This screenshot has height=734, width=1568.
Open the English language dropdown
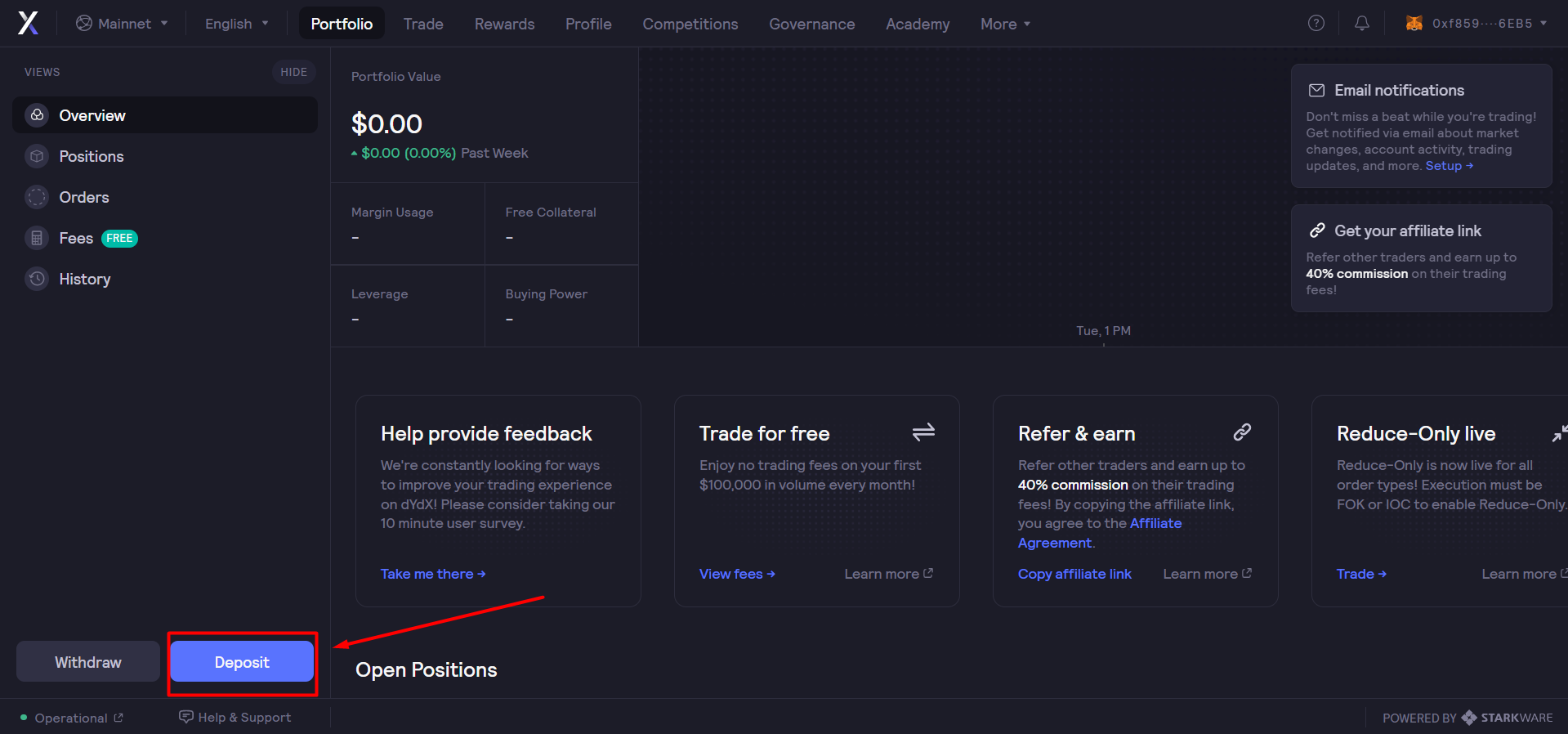[x=236, y=24]
